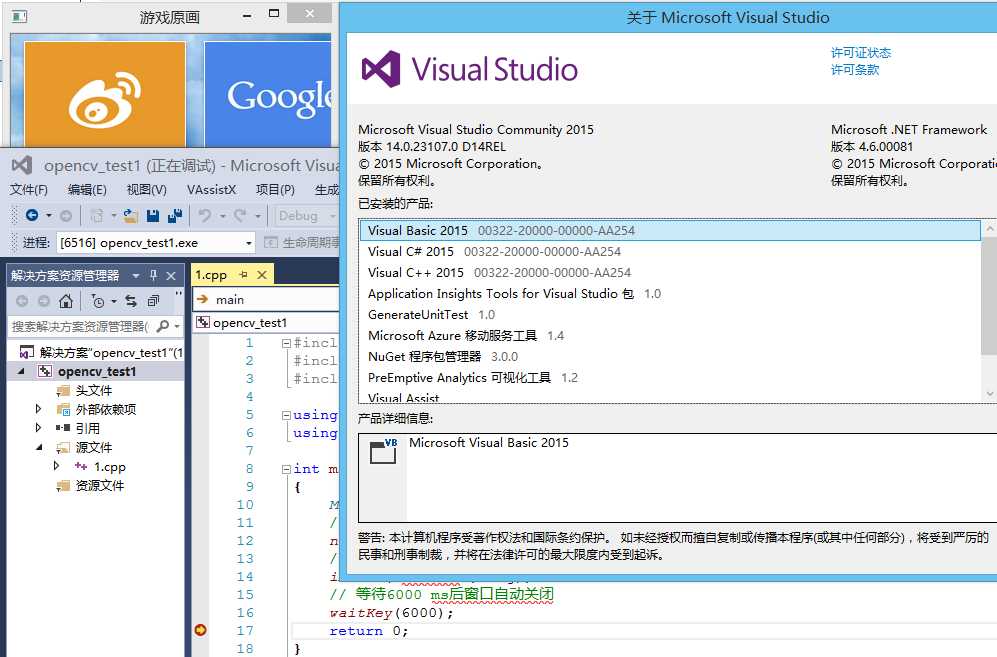
Task: Click the Pending Changes Filter clock icon
Action: pos(97,301)
